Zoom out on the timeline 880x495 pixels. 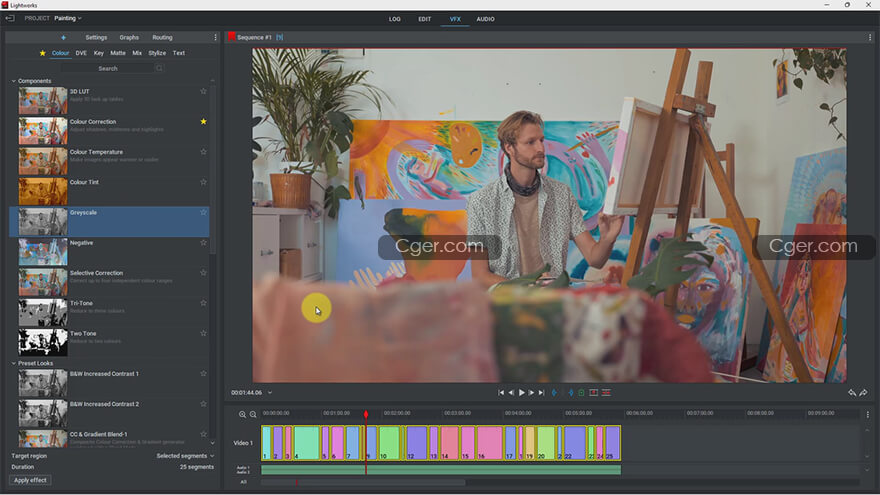pyautogui.click(x=253, y=414)
